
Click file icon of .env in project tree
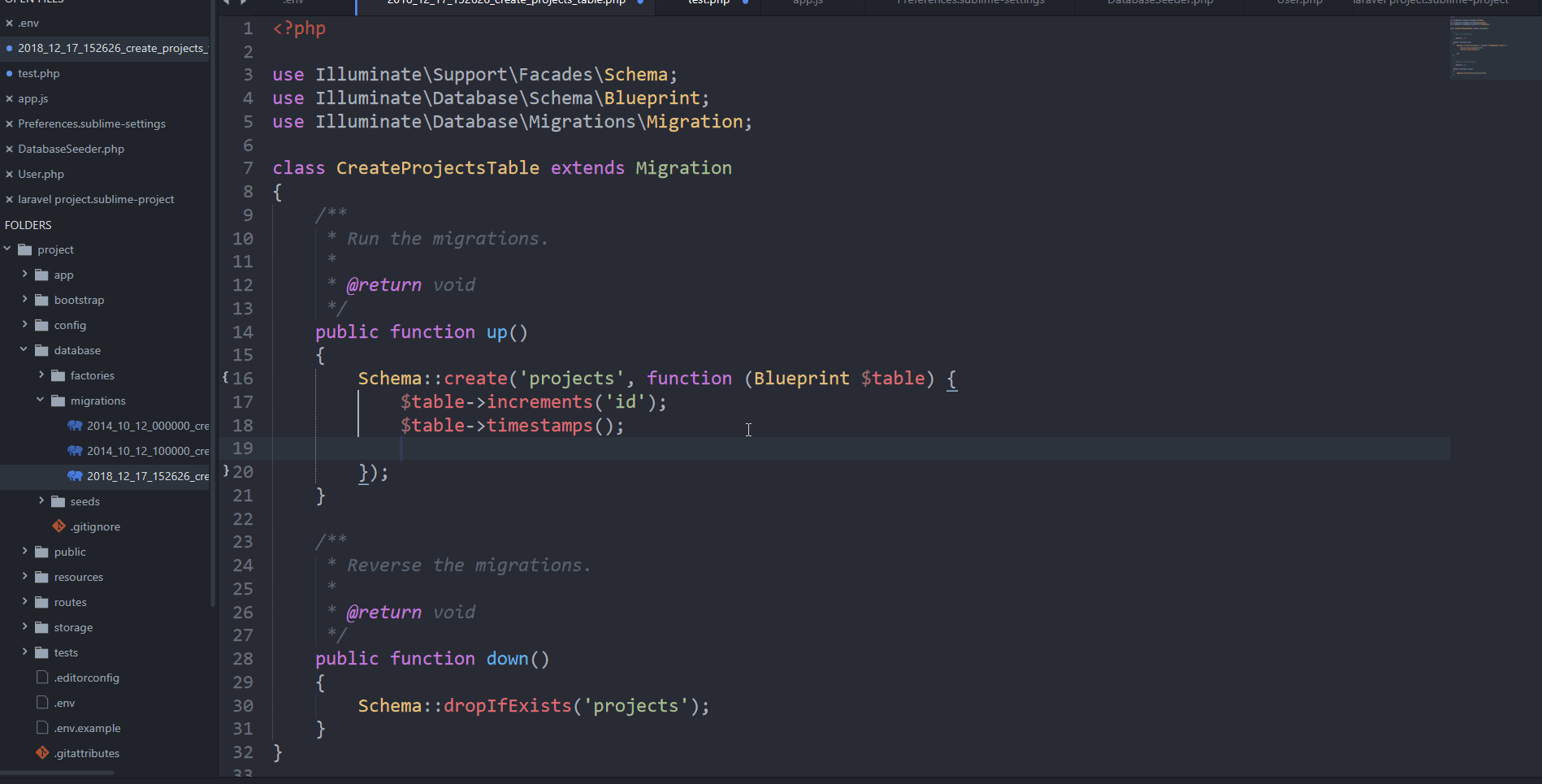42,703
